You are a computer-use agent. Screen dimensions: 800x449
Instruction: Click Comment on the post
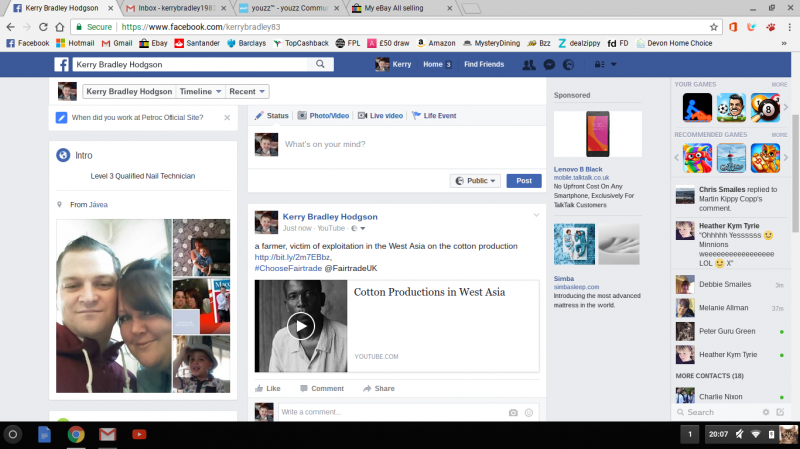click(x=322, y=388)
